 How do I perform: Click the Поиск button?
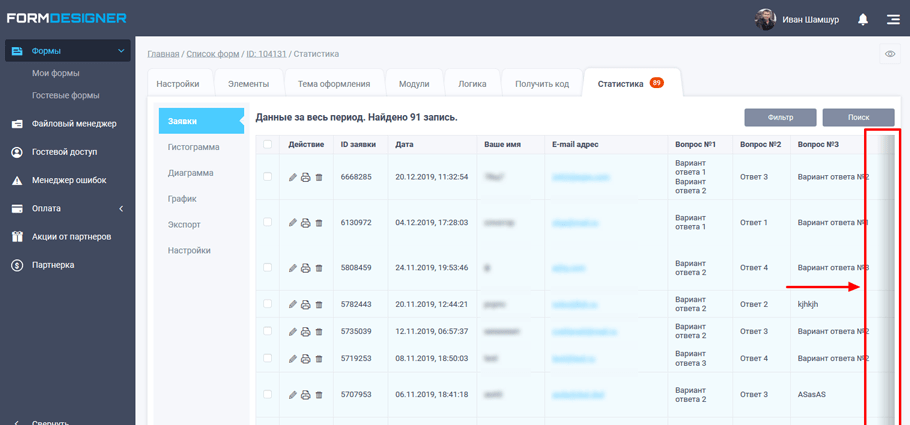858,117
